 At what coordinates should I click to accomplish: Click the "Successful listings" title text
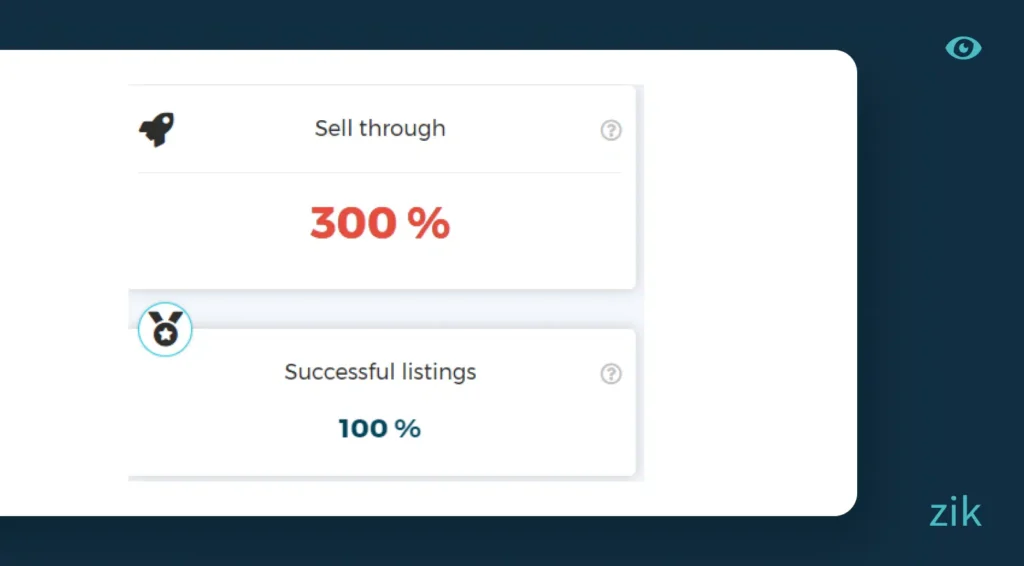pyautogui.click(x=380, y=372)
